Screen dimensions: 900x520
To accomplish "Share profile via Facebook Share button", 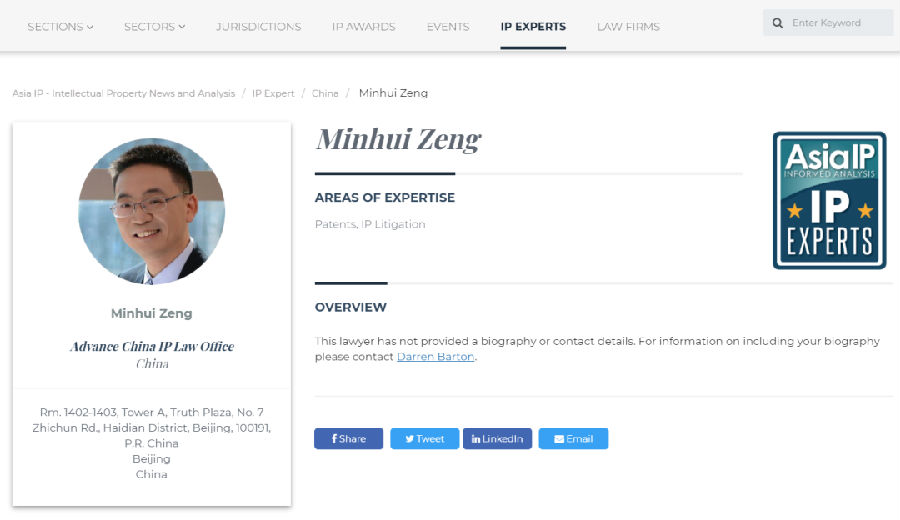I will (x=348, y=438).
